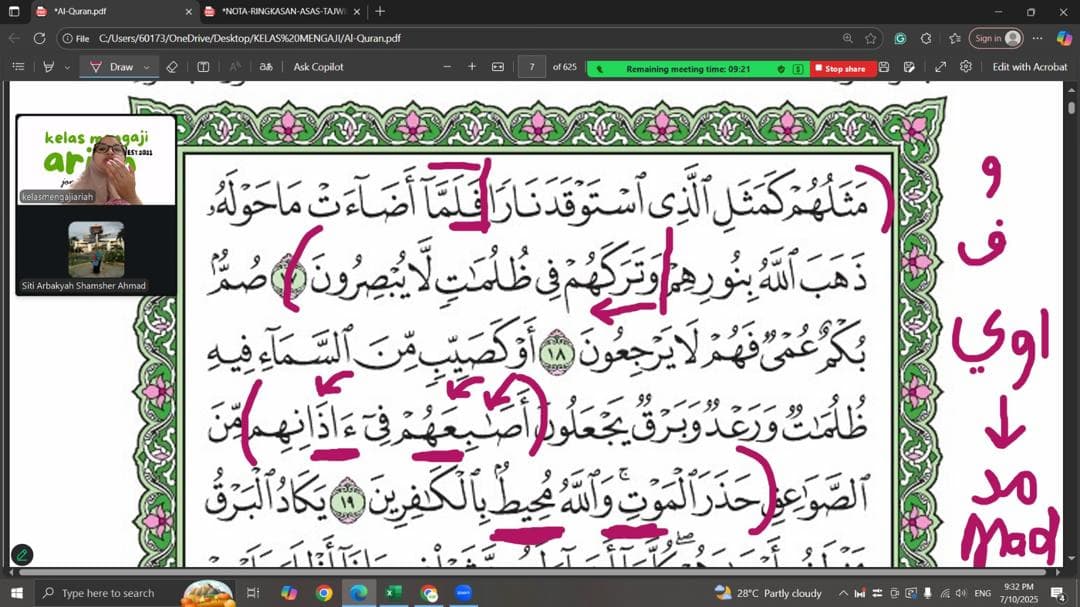Open the Copilot sidebar icon
The image size is (1080, 607).
[x=1064, y=39]
